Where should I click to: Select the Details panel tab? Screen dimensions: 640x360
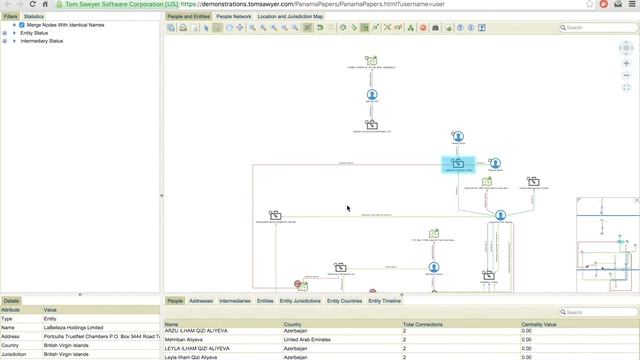point(11,301)
